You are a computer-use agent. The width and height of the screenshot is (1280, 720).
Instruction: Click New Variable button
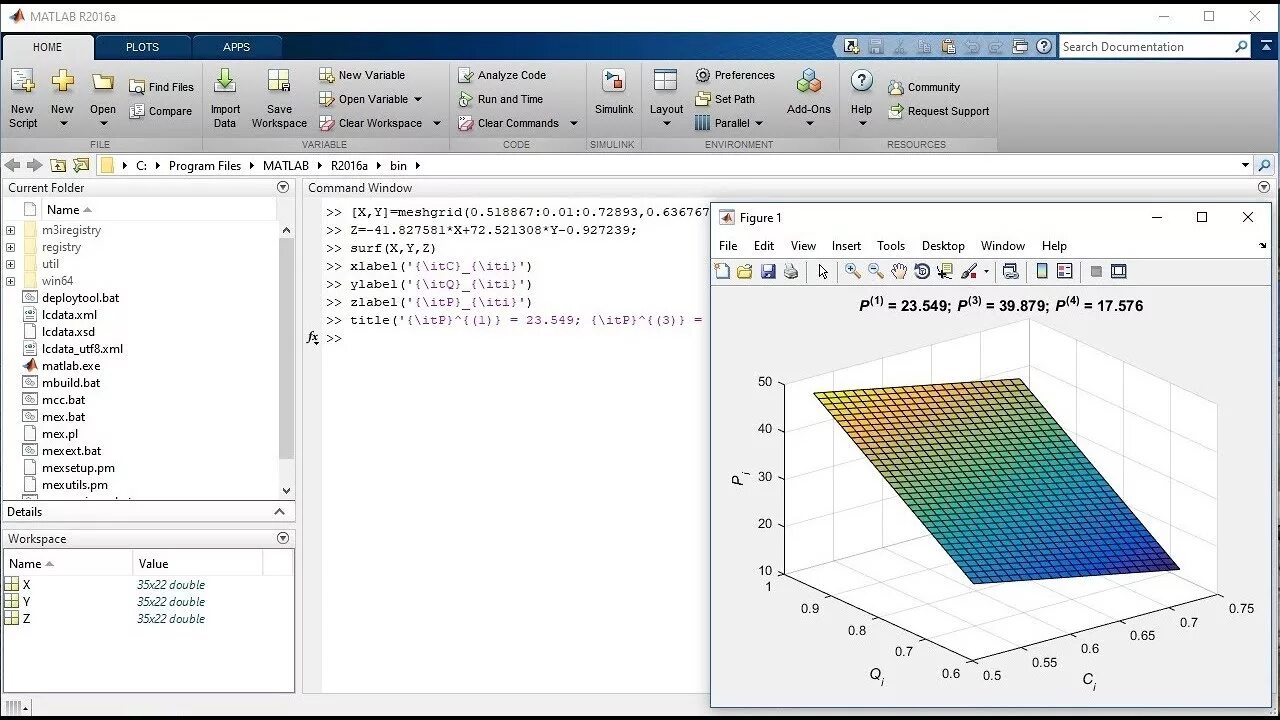click(x=362, y=75)
